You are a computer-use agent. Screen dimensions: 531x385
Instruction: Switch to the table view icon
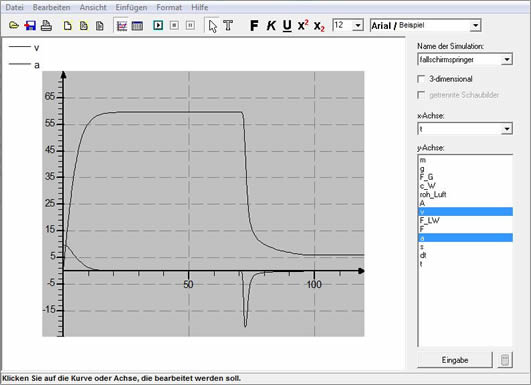137,26
